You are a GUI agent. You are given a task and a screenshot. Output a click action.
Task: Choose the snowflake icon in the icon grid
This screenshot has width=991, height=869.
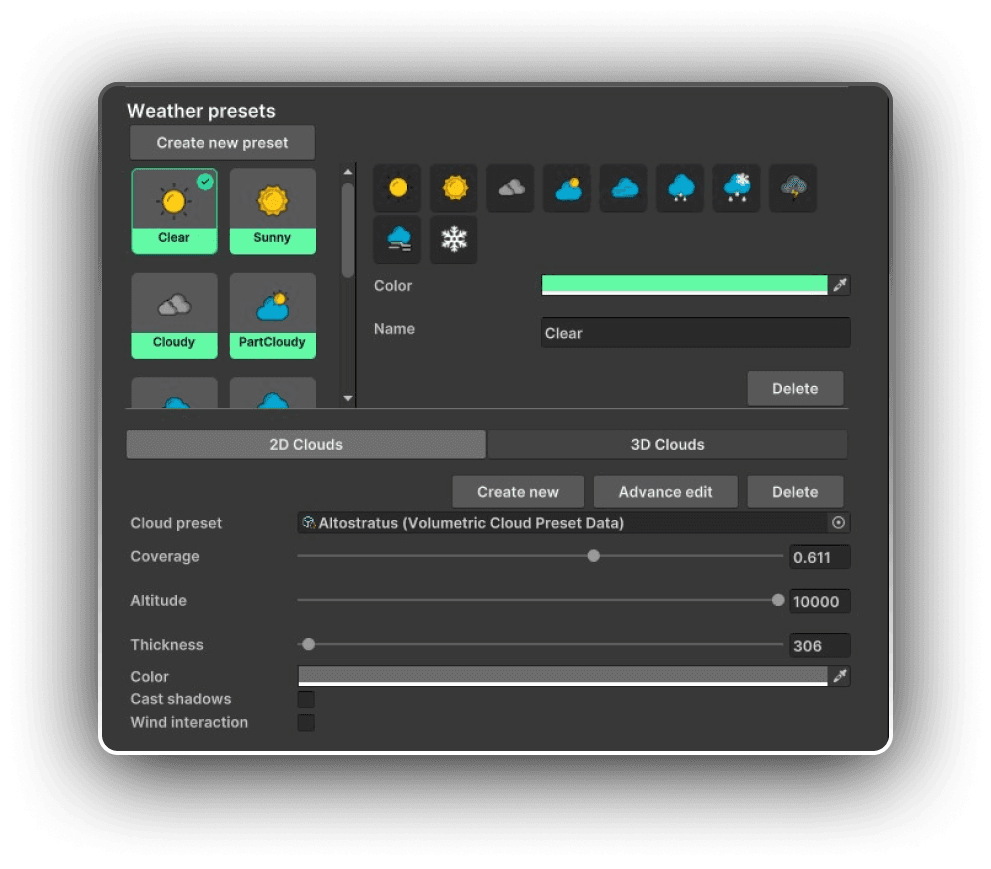454,240
